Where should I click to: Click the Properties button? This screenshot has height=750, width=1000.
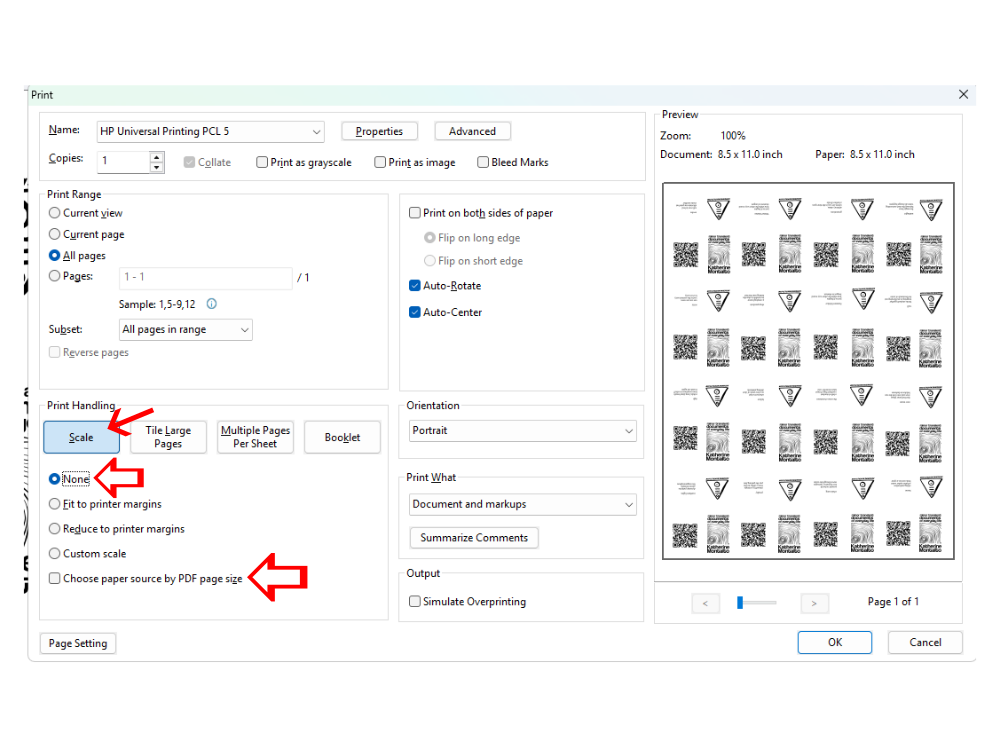click(379, 131)
